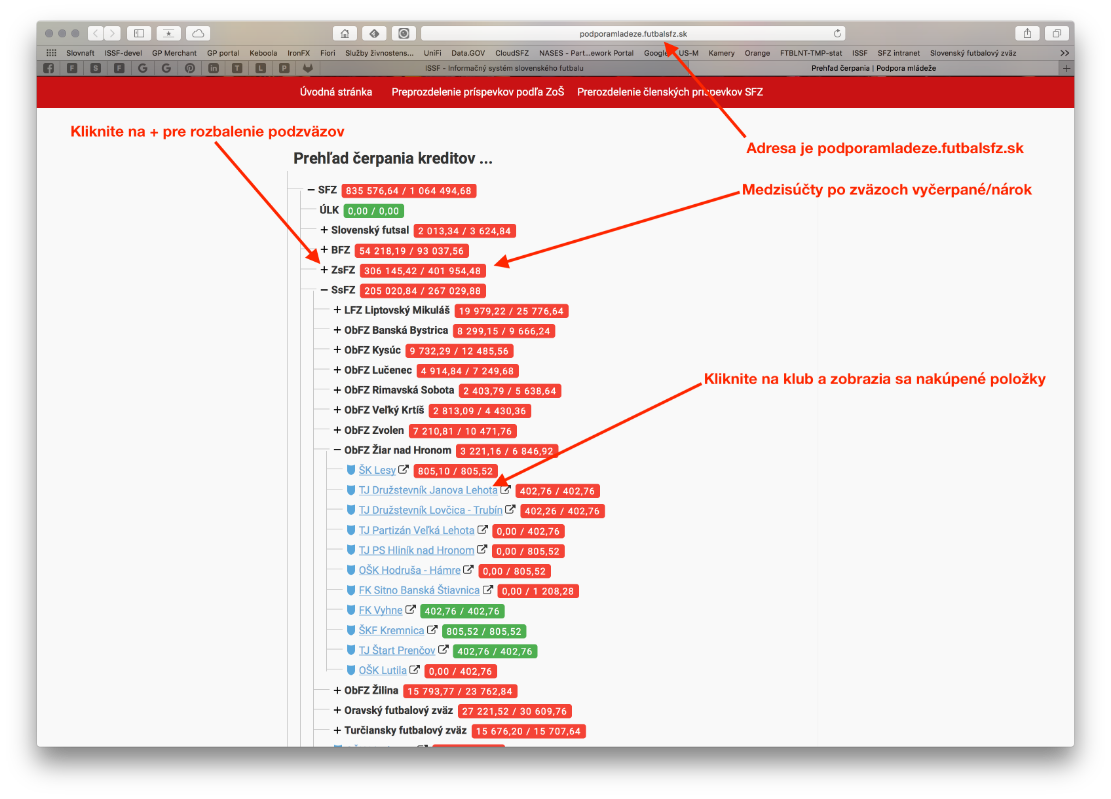The image size is (1111, 799).
Task: Expand the ObFZ Zvolen node
Action: [x=337, y=430]
